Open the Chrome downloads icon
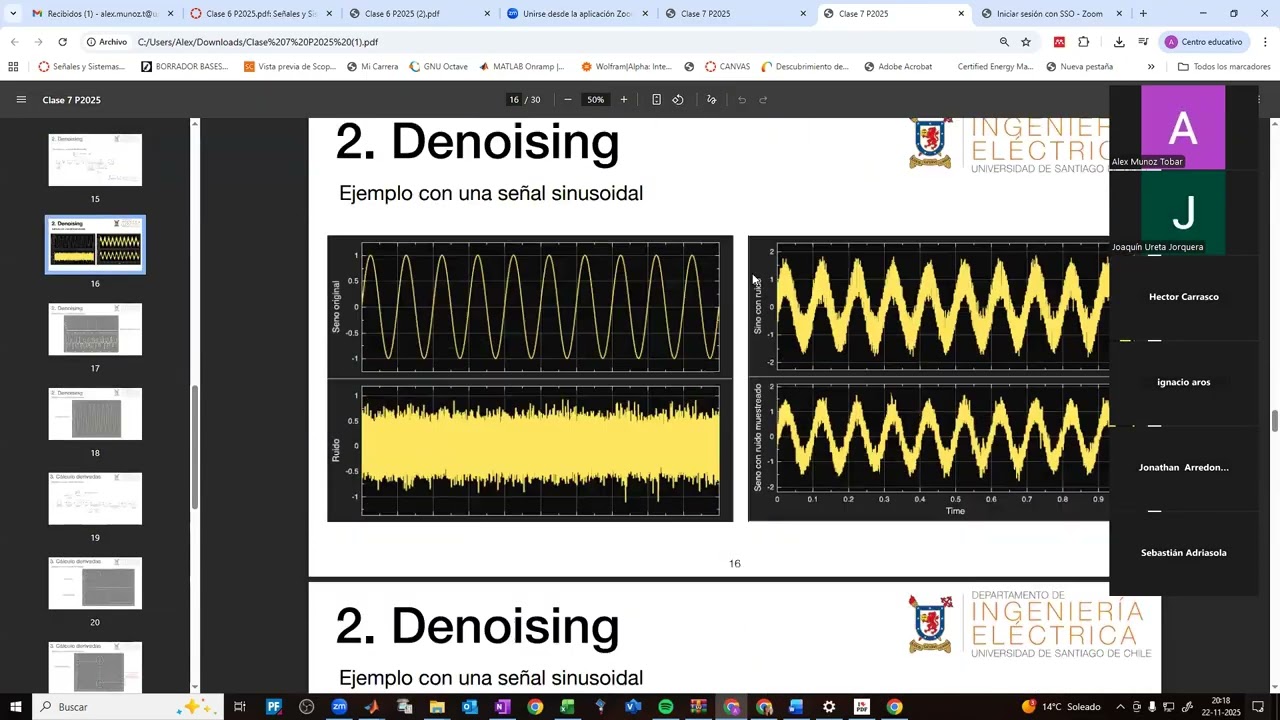This screenshot has width=1280, height=720. tap(1119, 42)
